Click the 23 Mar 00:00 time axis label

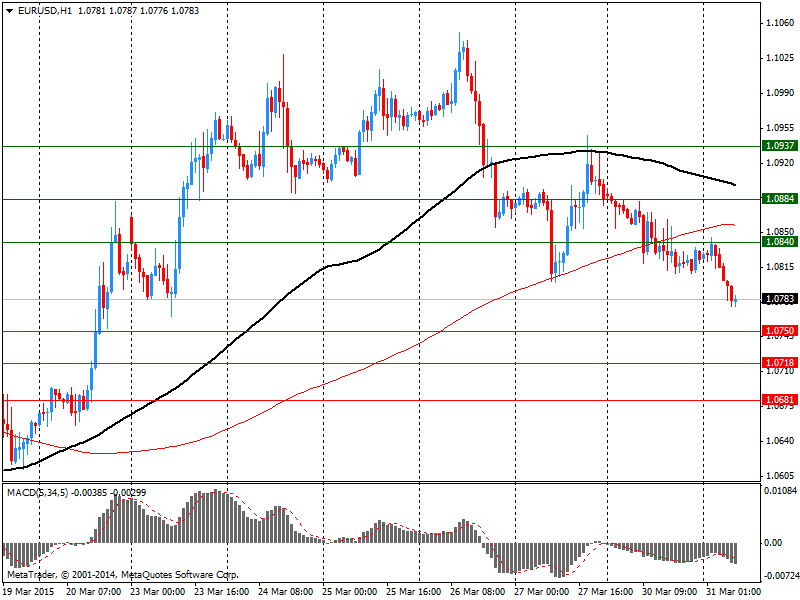tap(158, 592)
